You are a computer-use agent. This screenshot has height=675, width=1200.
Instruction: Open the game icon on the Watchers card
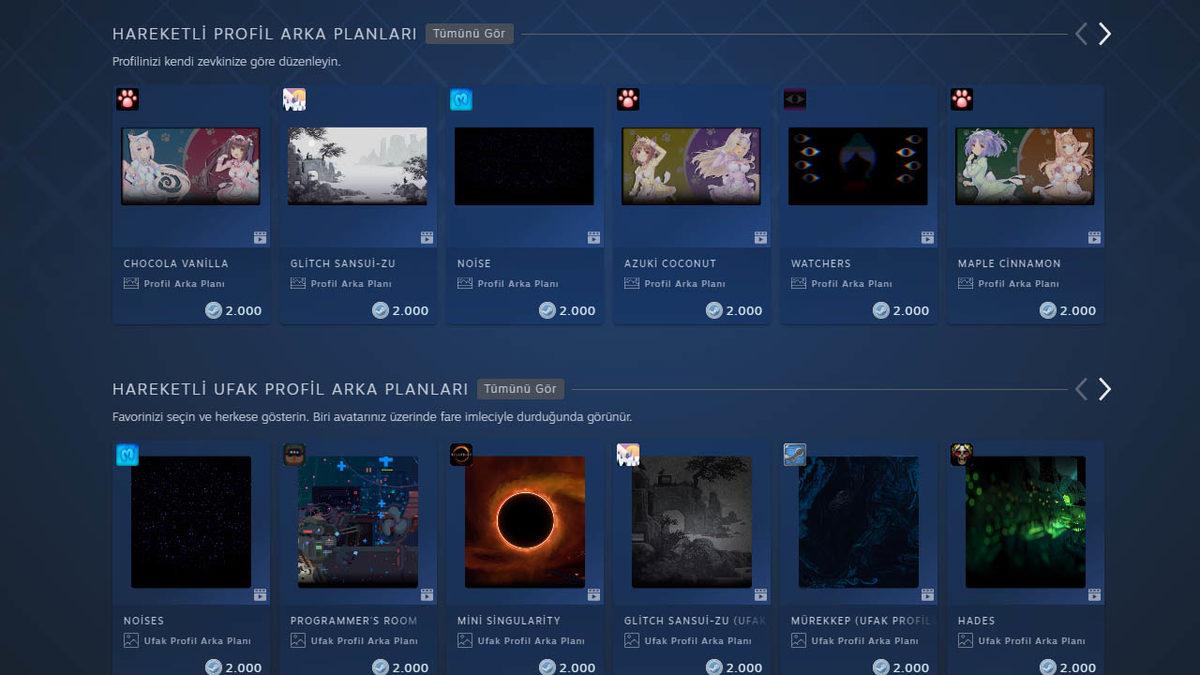[x=794, y=99]
